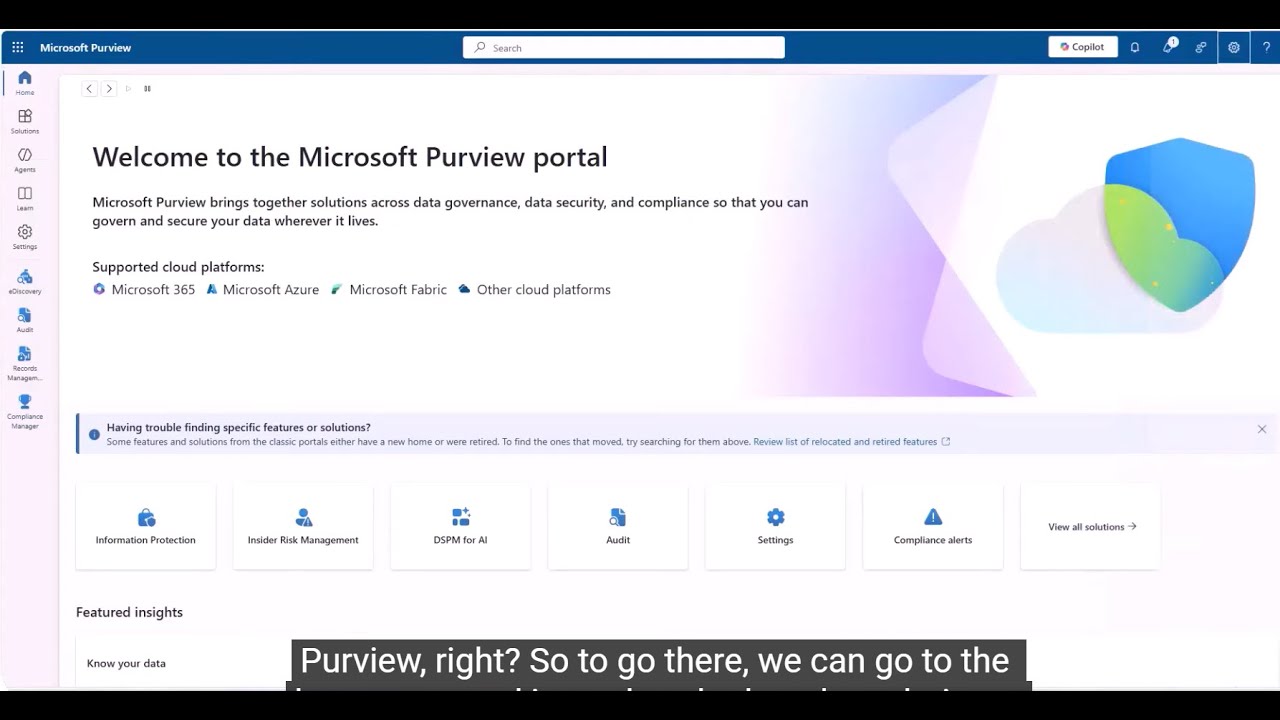Viewport: 1280px width, 720px height.
Task: Open Learn in the left sidebar
Action: point(25,199)
